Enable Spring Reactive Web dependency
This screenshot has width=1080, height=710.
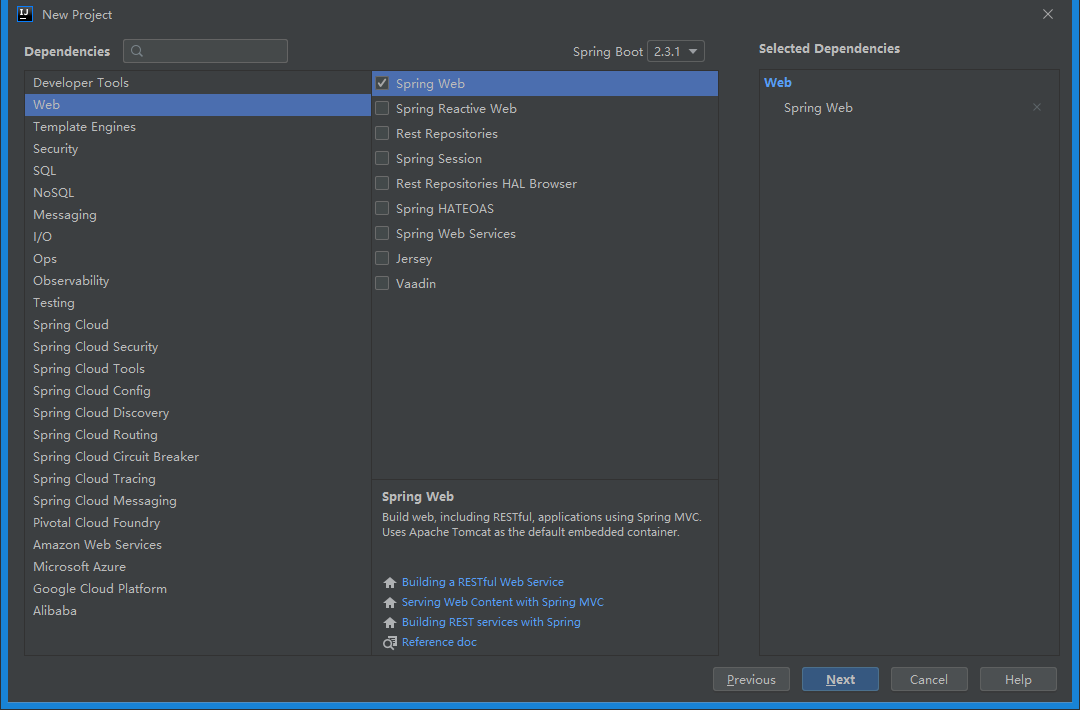point(382,108)
